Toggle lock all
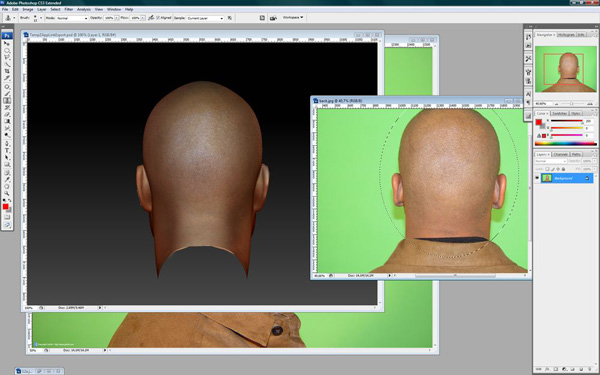Viewport: 600px width, 375px height. (x=563, y=169)
